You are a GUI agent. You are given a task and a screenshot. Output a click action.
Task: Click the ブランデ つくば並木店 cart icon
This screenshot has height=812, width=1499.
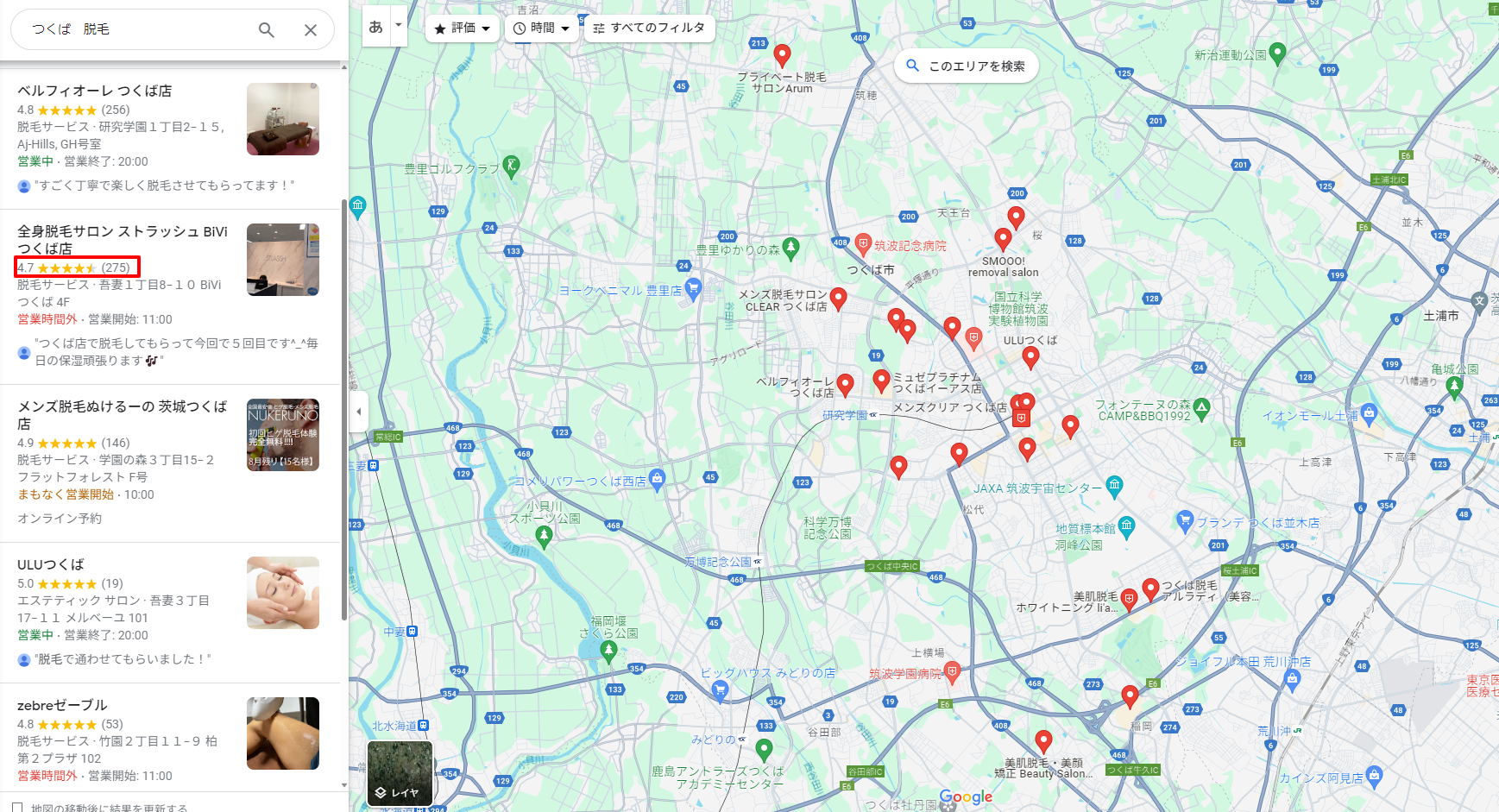pyautogui.click(x=1185, y=519)
